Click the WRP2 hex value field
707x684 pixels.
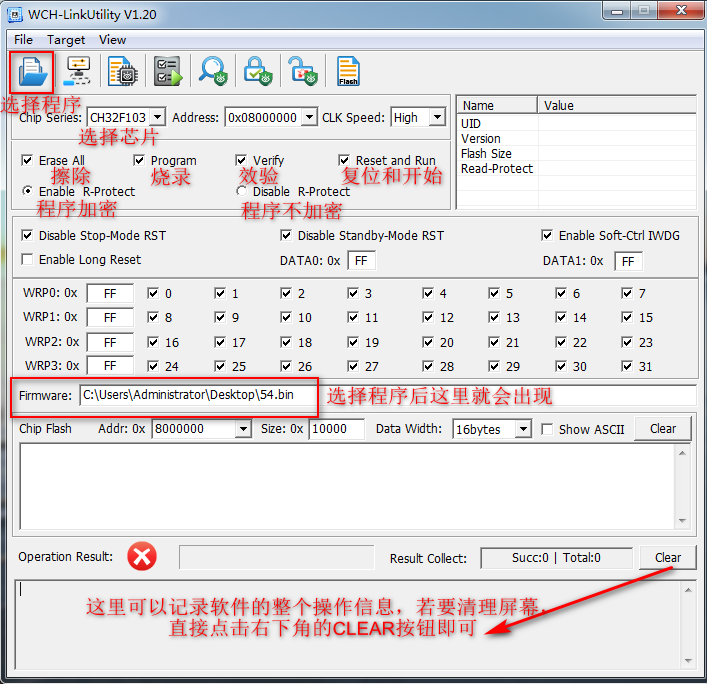coord(110,342)
